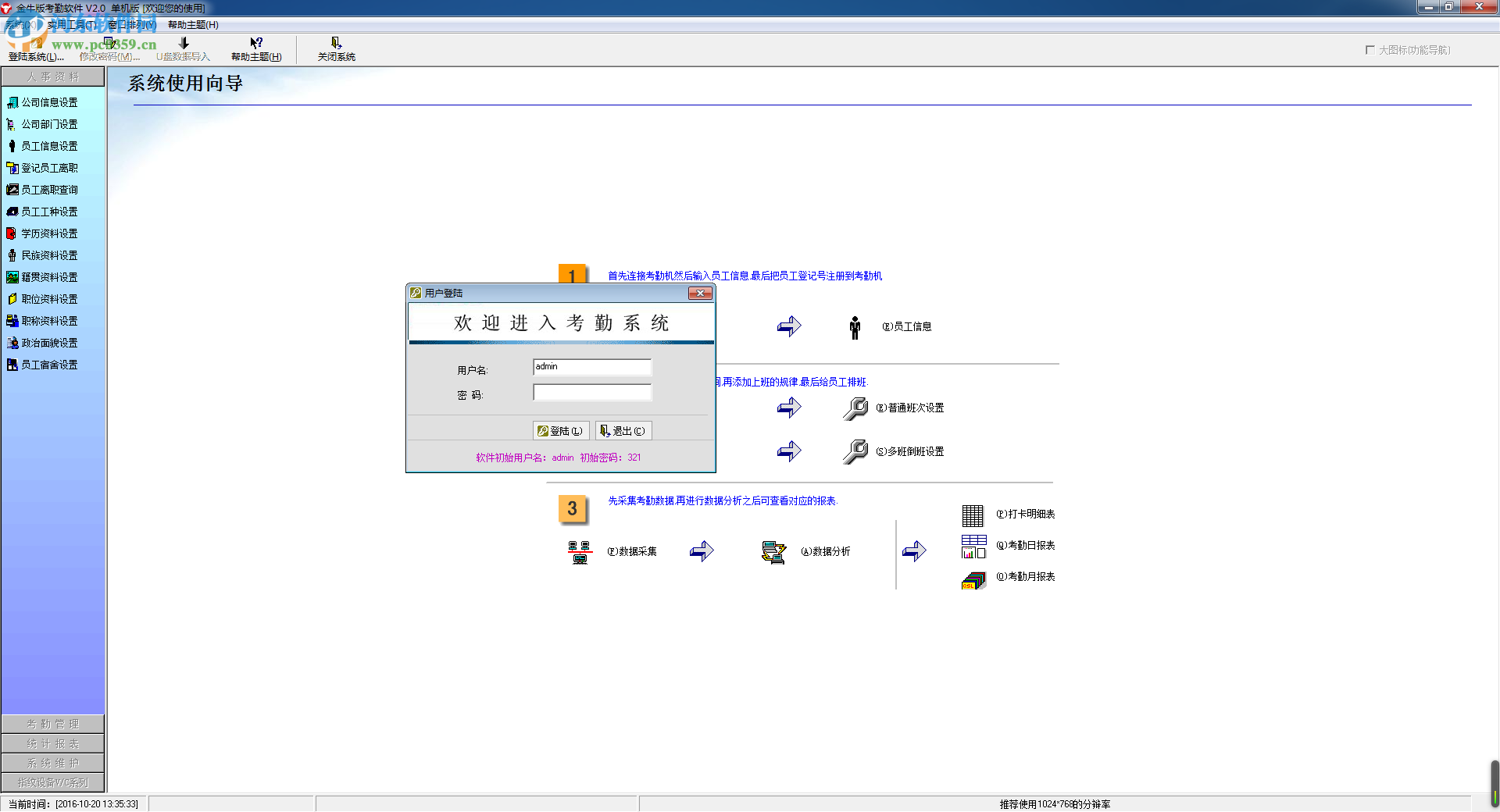Screen dimensions: 1500x812
Task: Open 员工宿舍设置 in the sidebar
Action: tap(43, 365)
